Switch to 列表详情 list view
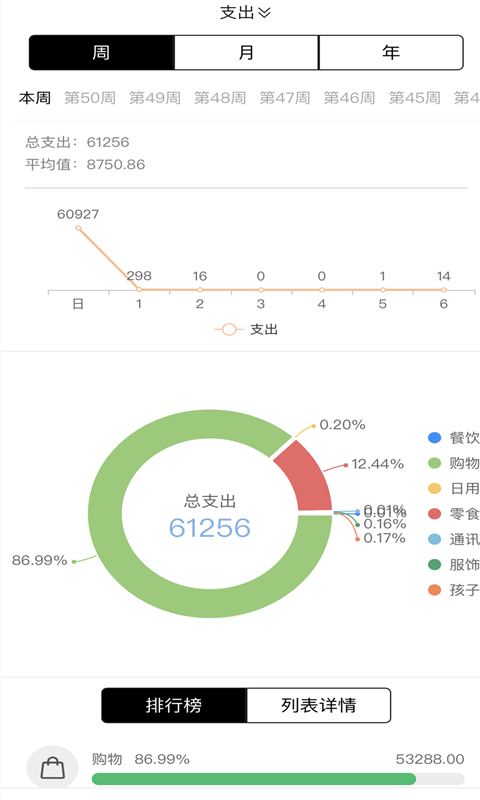The image size is (480, 800). tap(319, 705)
